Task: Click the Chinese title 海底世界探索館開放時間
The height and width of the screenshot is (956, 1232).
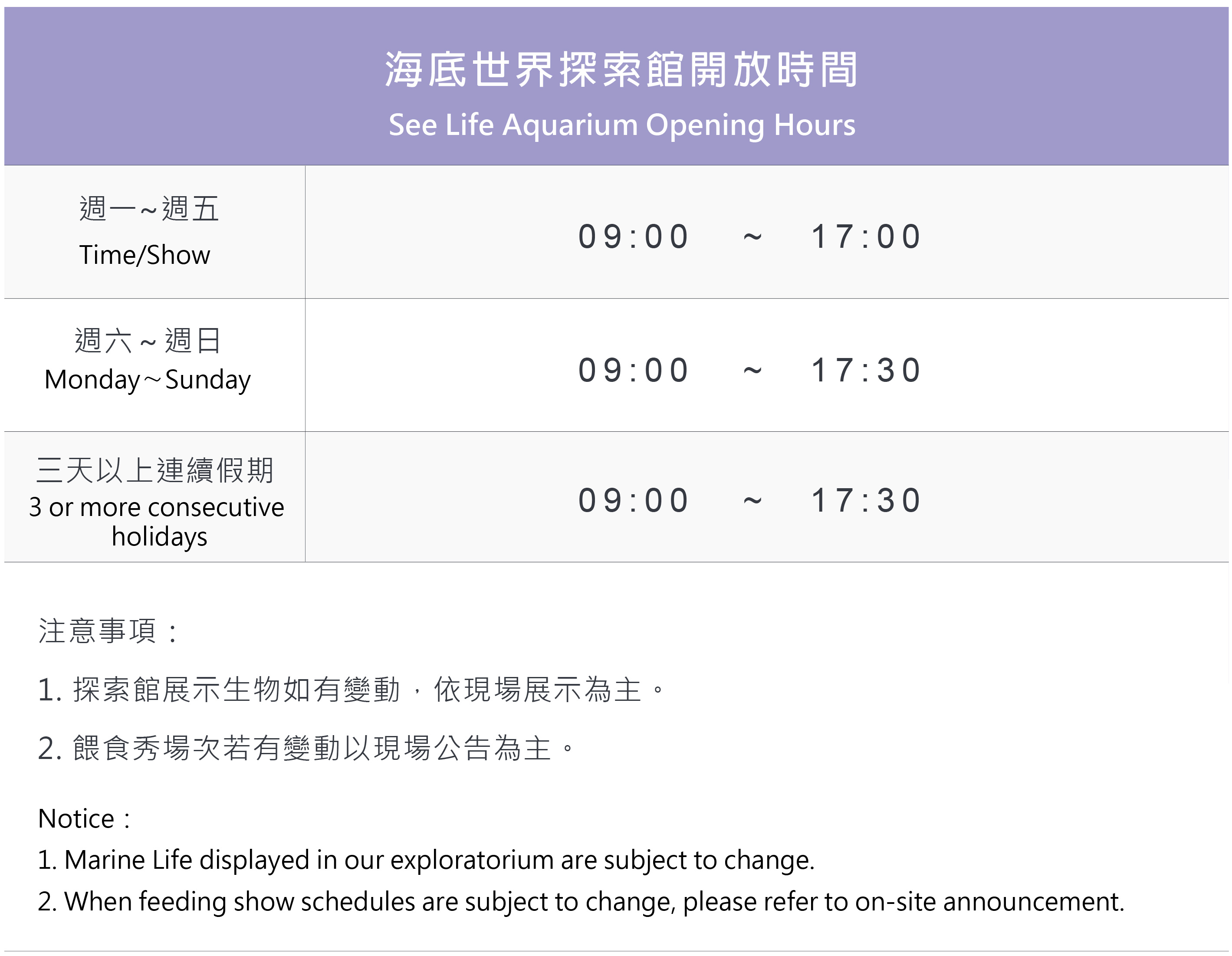Action: pyautogui.click(x=621, y=70)
